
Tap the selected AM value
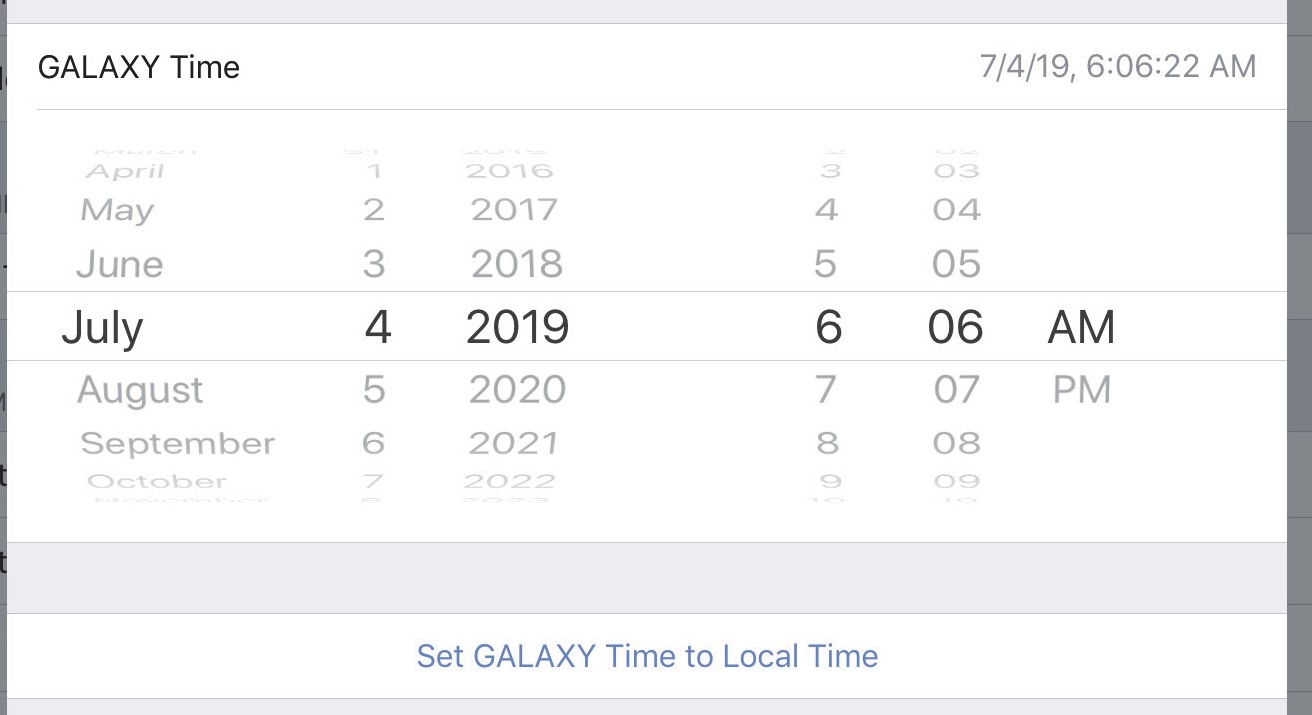point(1081,328)
